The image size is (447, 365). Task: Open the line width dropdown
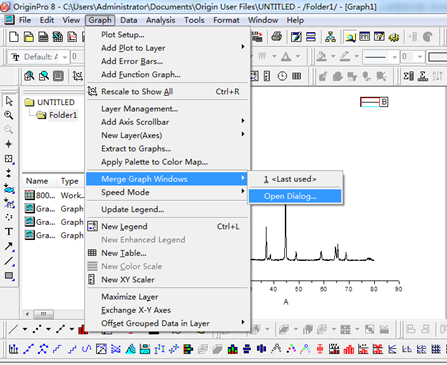[x=420, y=57]
